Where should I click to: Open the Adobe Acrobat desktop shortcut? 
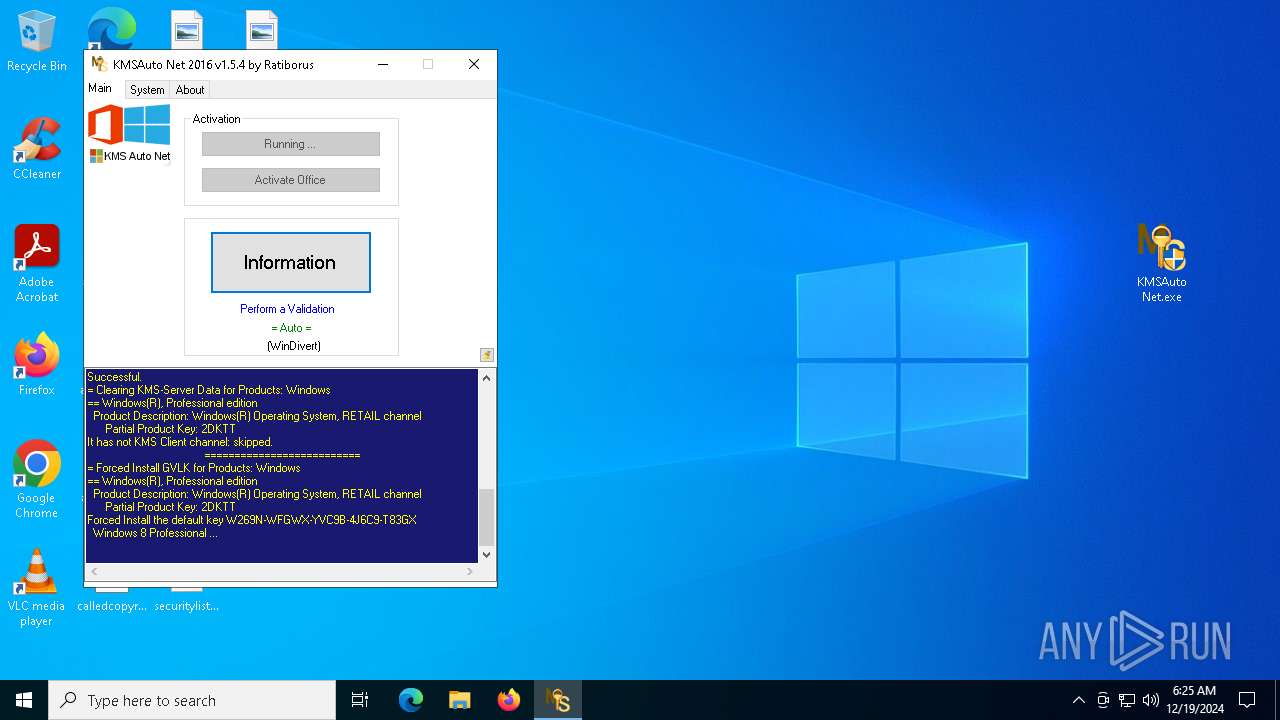37,264
